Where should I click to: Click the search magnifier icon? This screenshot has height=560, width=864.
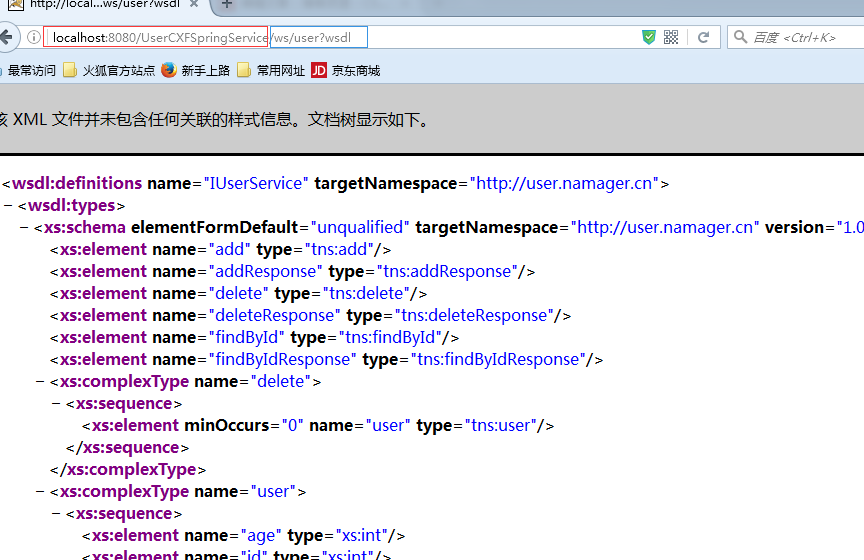[x=740, y=38]
